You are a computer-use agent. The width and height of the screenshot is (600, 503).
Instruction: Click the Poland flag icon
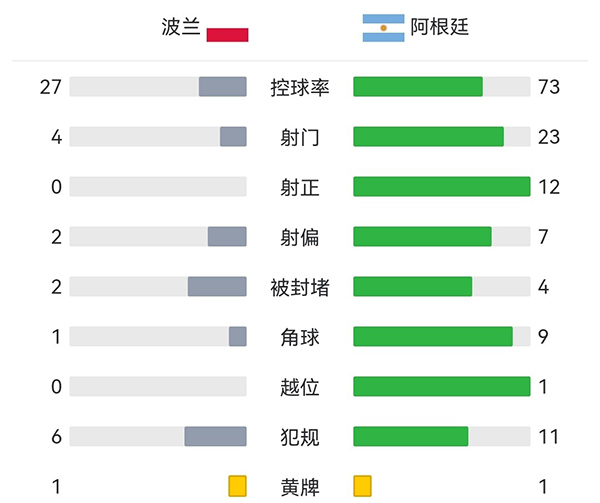(227, 34)
